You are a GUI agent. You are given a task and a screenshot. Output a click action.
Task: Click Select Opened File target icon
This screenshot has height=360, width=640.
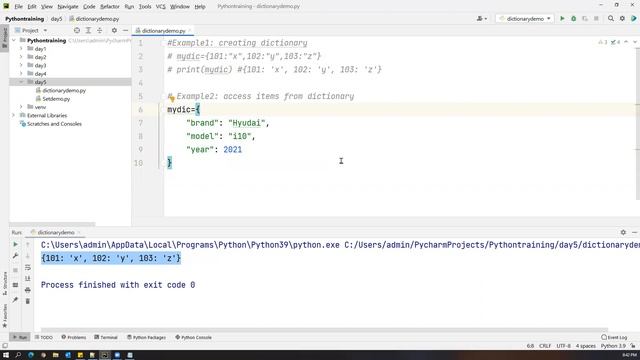77,31
